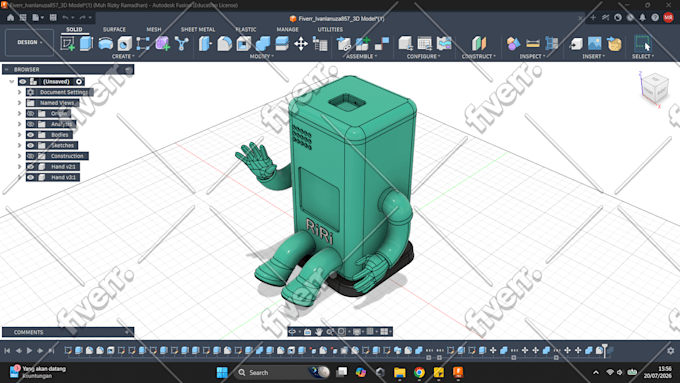Select the Shell tool
This screenshot has height=383, width=680.
[243, 43]
